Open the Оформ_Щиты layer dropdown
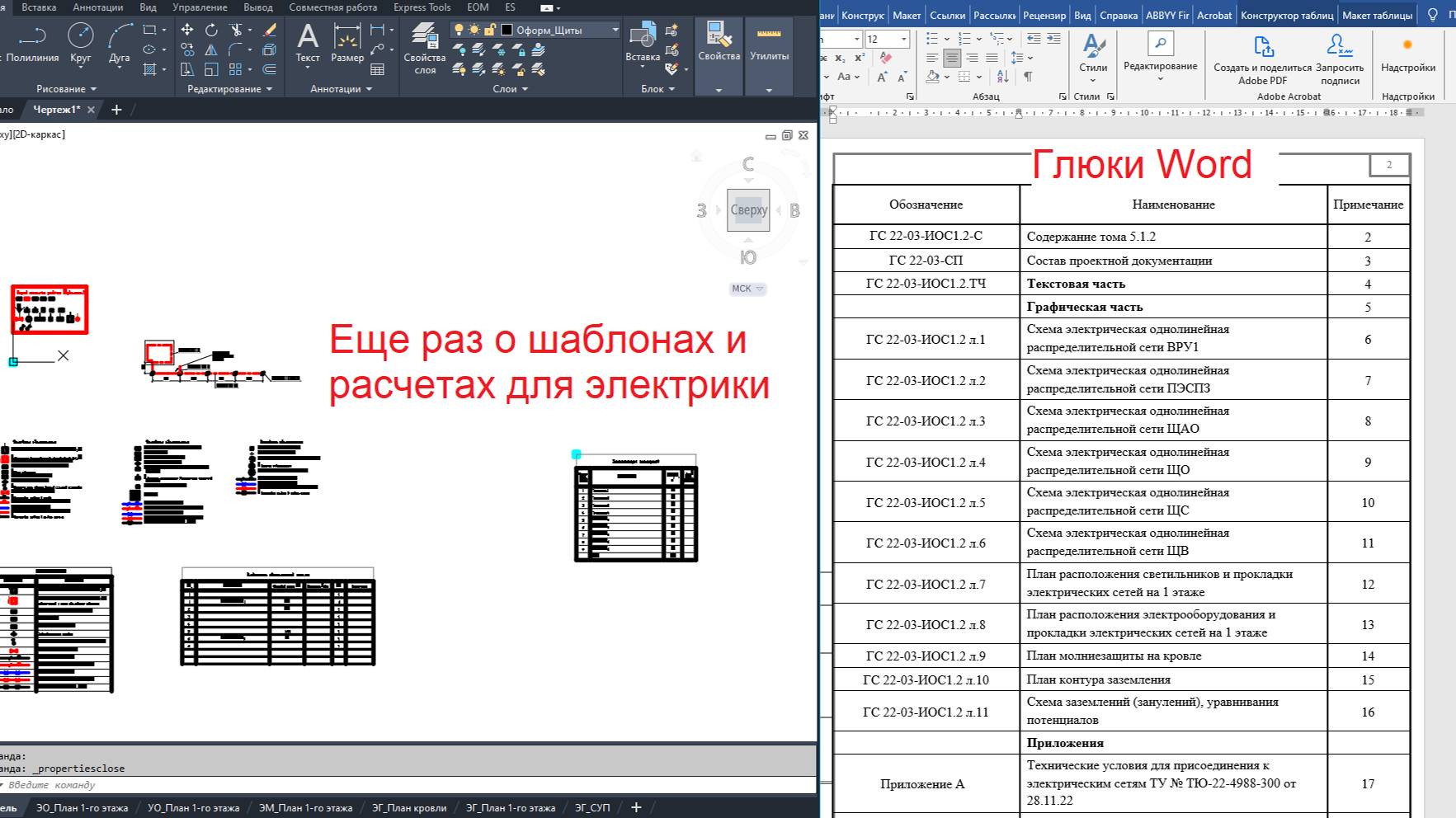The image size is (1456, 818). click(614, 29)
